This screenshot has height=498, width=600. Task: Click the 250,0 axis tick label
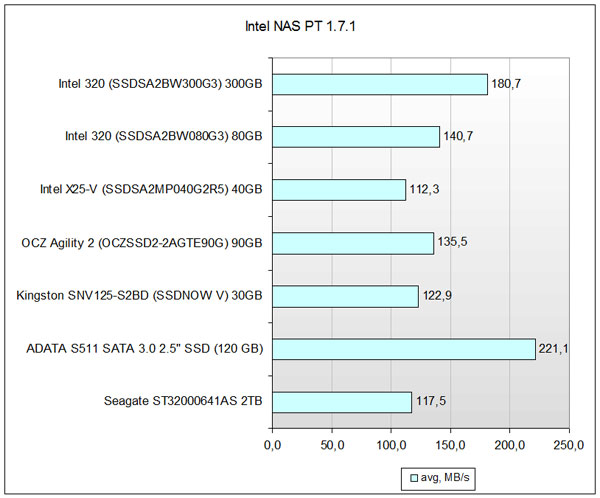(x=569, y=445)
